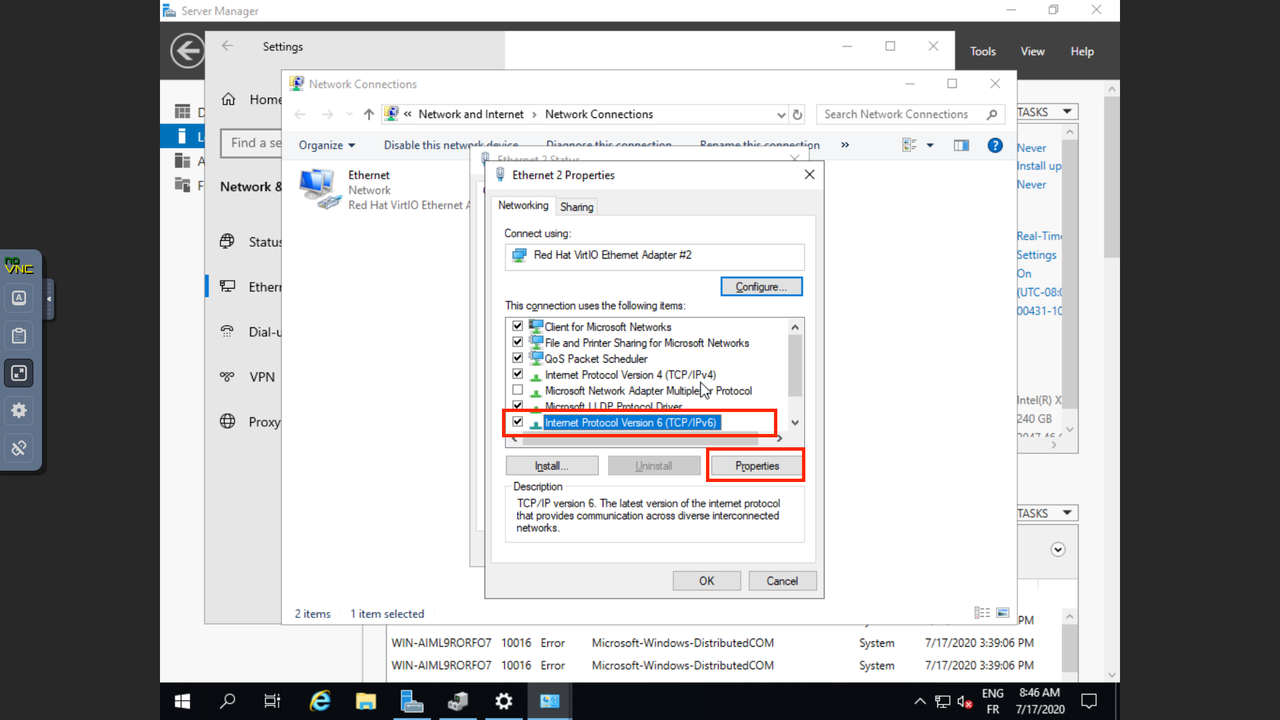Screen dimensions: 1280x720
Task: Uncheck Internet Protocol Version 6 checkbox
Action: point(518,422)
